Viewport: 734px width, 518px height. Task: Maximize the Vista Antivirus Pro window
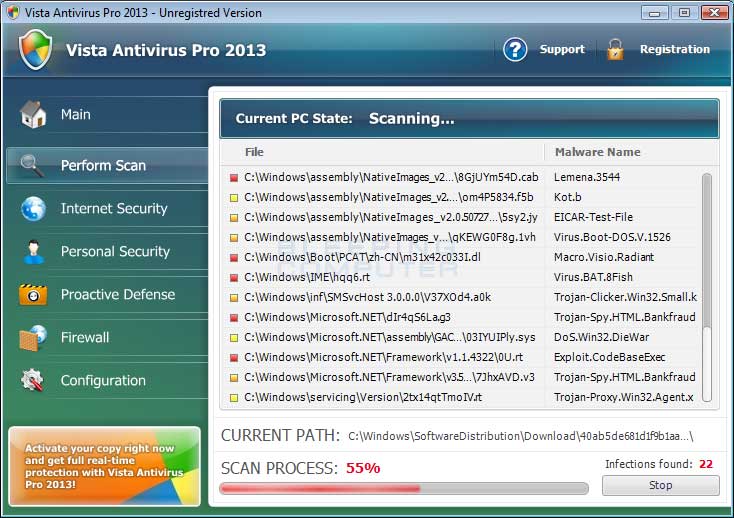pos(684,12)
